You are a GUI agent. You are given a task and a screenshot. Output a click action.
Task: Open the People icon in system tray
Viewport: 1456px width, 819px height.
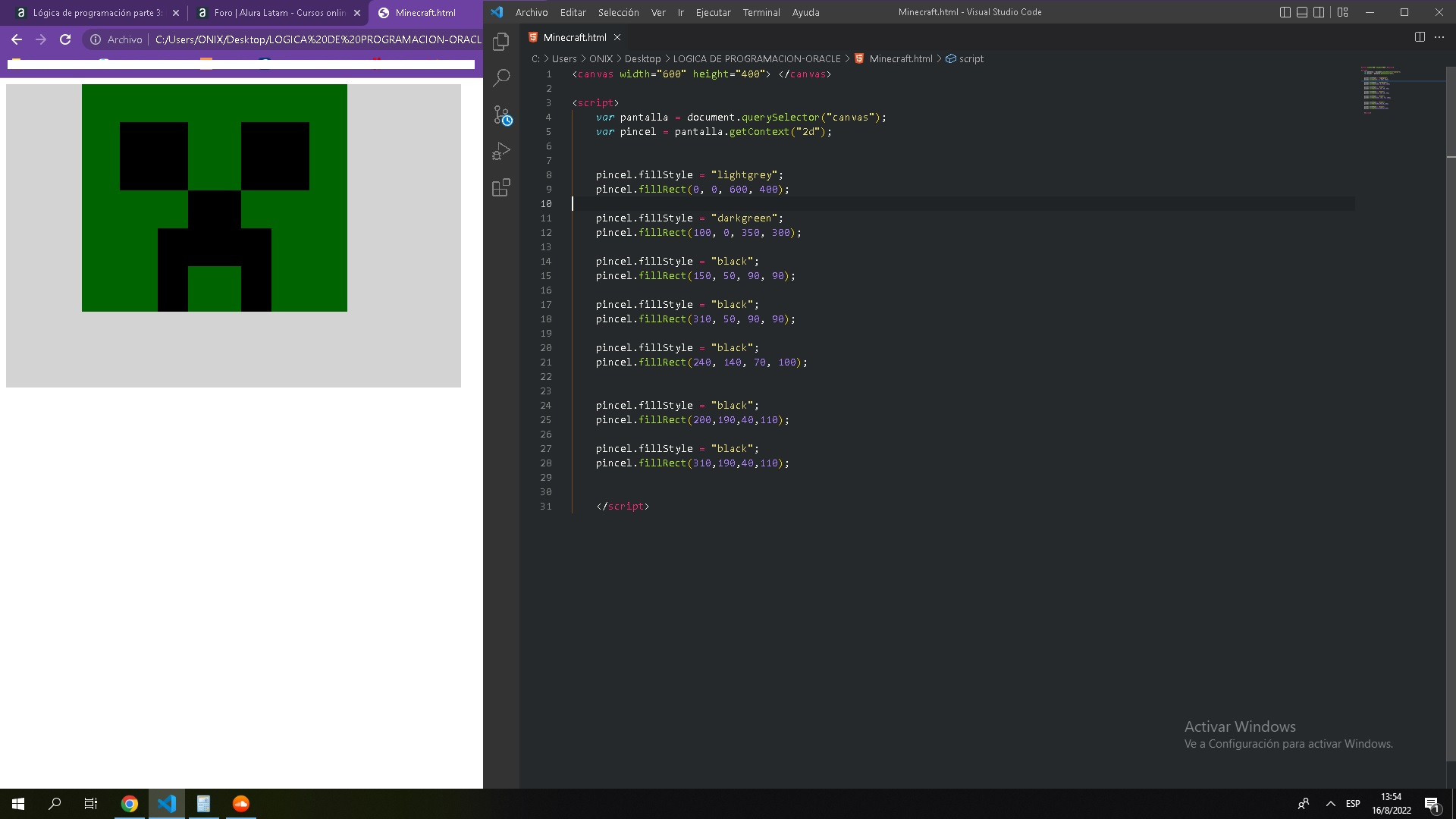coord(1303,804)
